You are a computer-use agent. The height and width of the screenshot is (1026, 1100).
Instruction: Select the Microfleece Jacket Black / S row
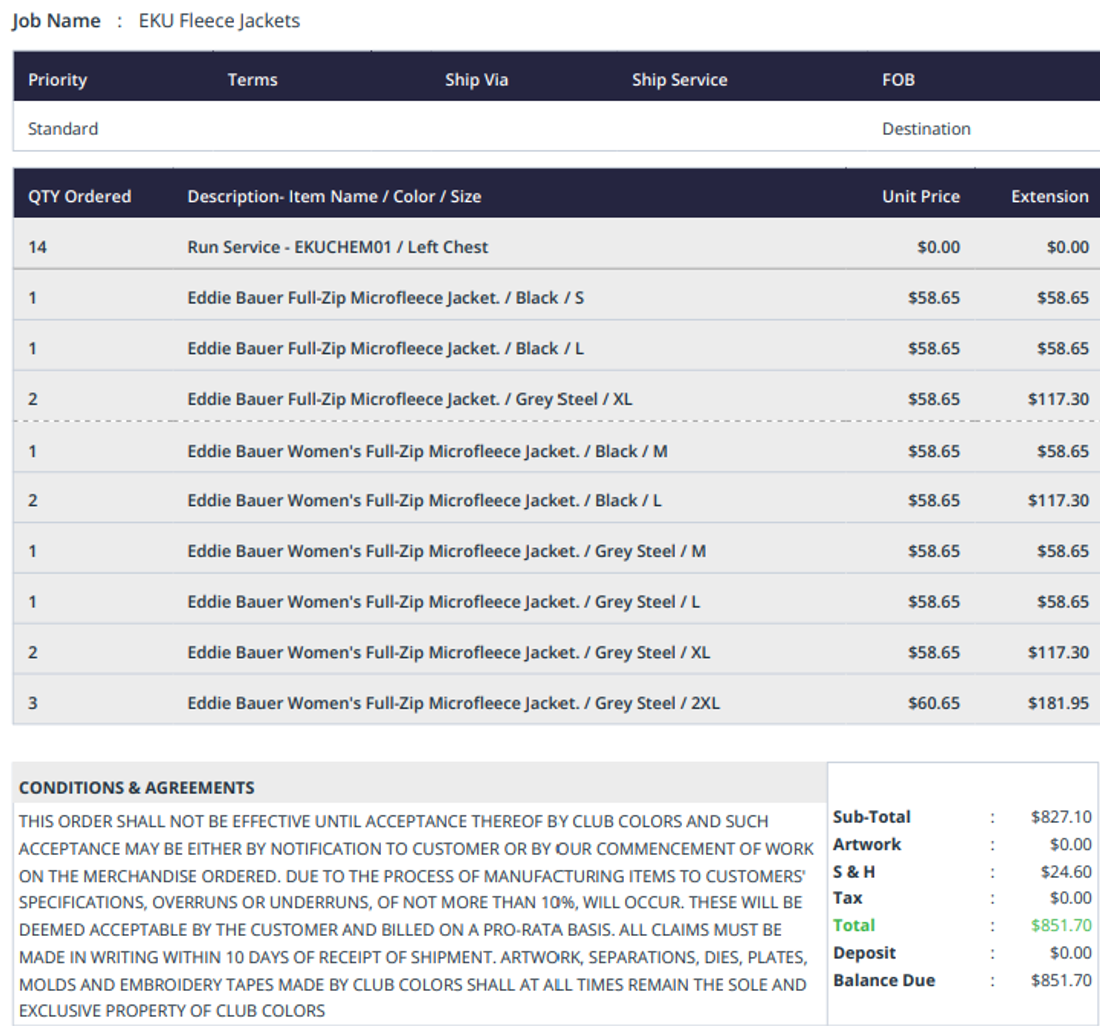coord(556,298)
